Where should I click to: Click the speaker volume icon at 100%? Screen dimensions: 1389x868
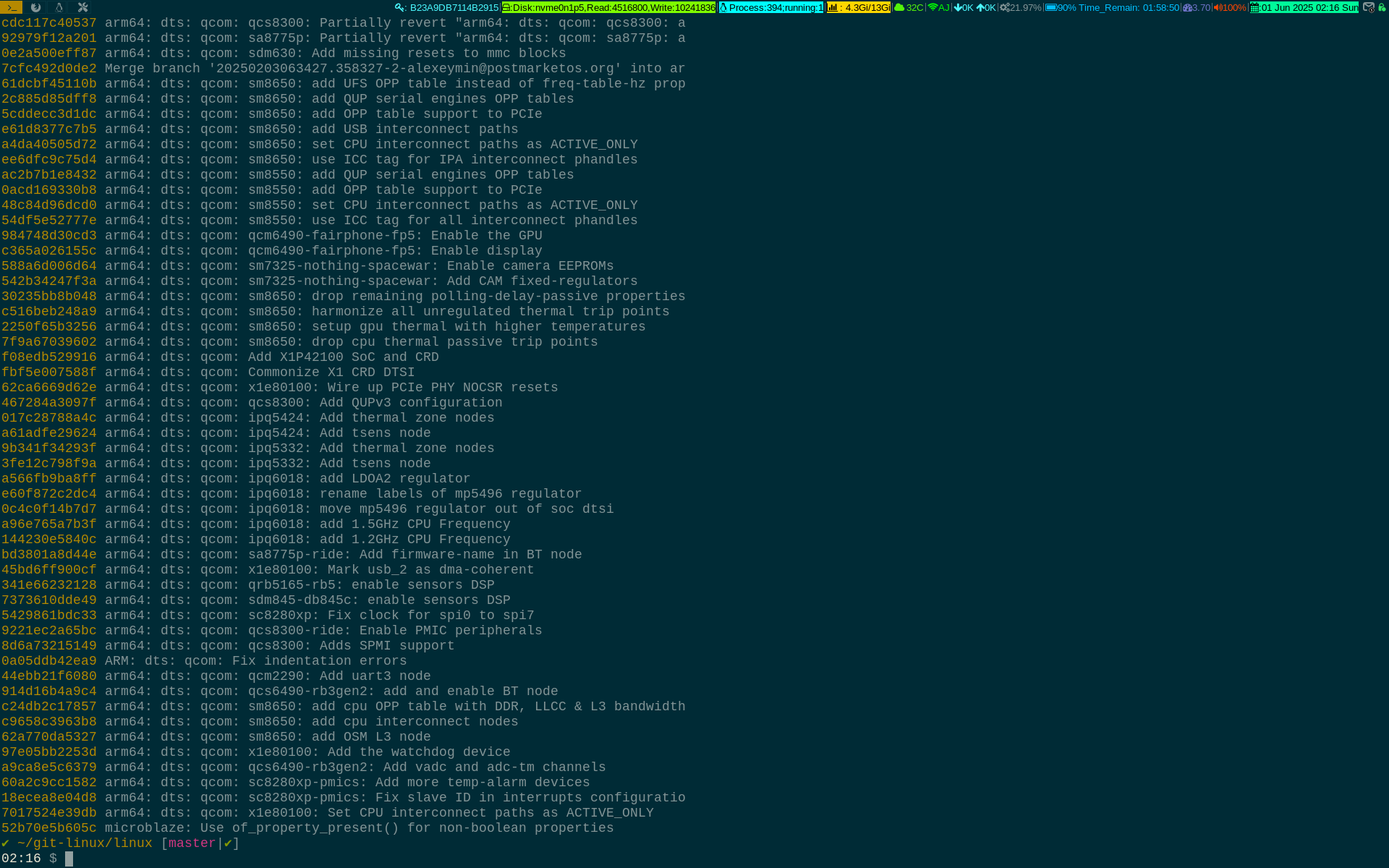click(x=1218, y=8)
